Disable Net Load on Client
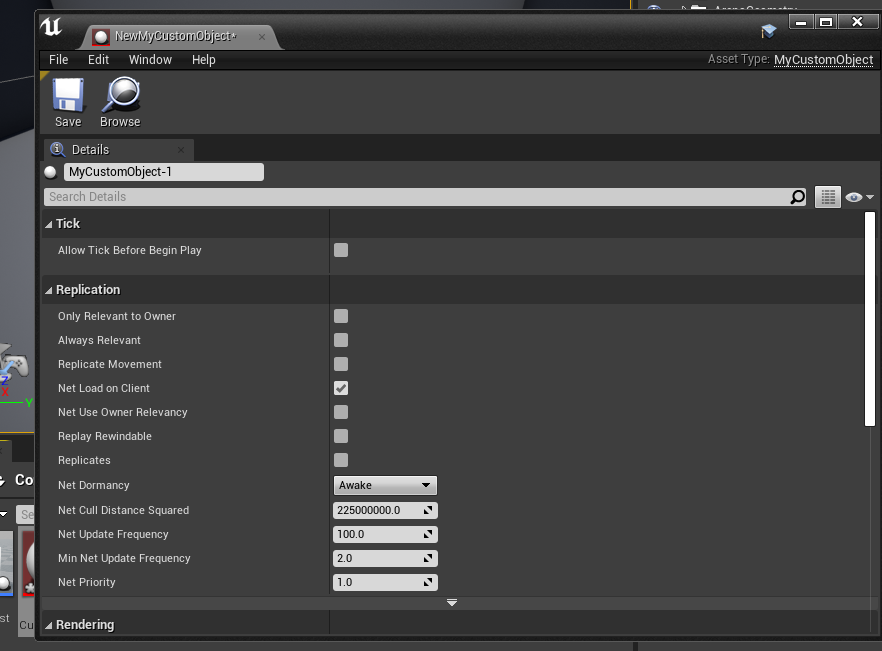This screenshot has height=651, width=882. point(341,388)
